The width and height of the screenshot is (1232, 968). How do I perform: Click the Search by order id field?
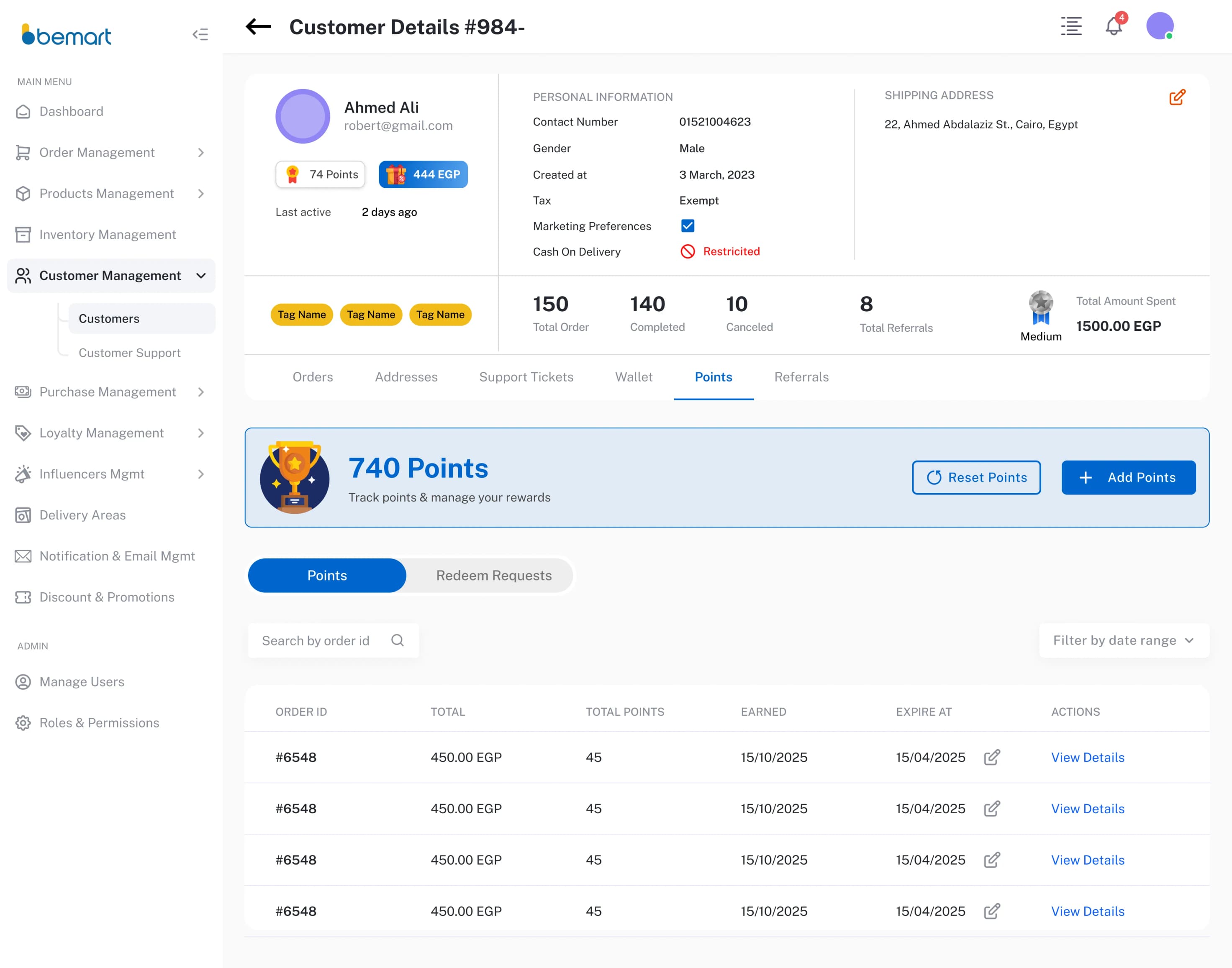pos(334,640)
